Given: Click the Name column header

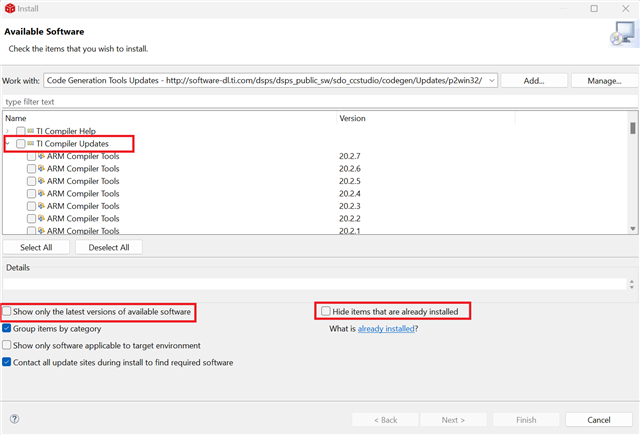Looking at the screenshot, I should [x=170, y=118].
